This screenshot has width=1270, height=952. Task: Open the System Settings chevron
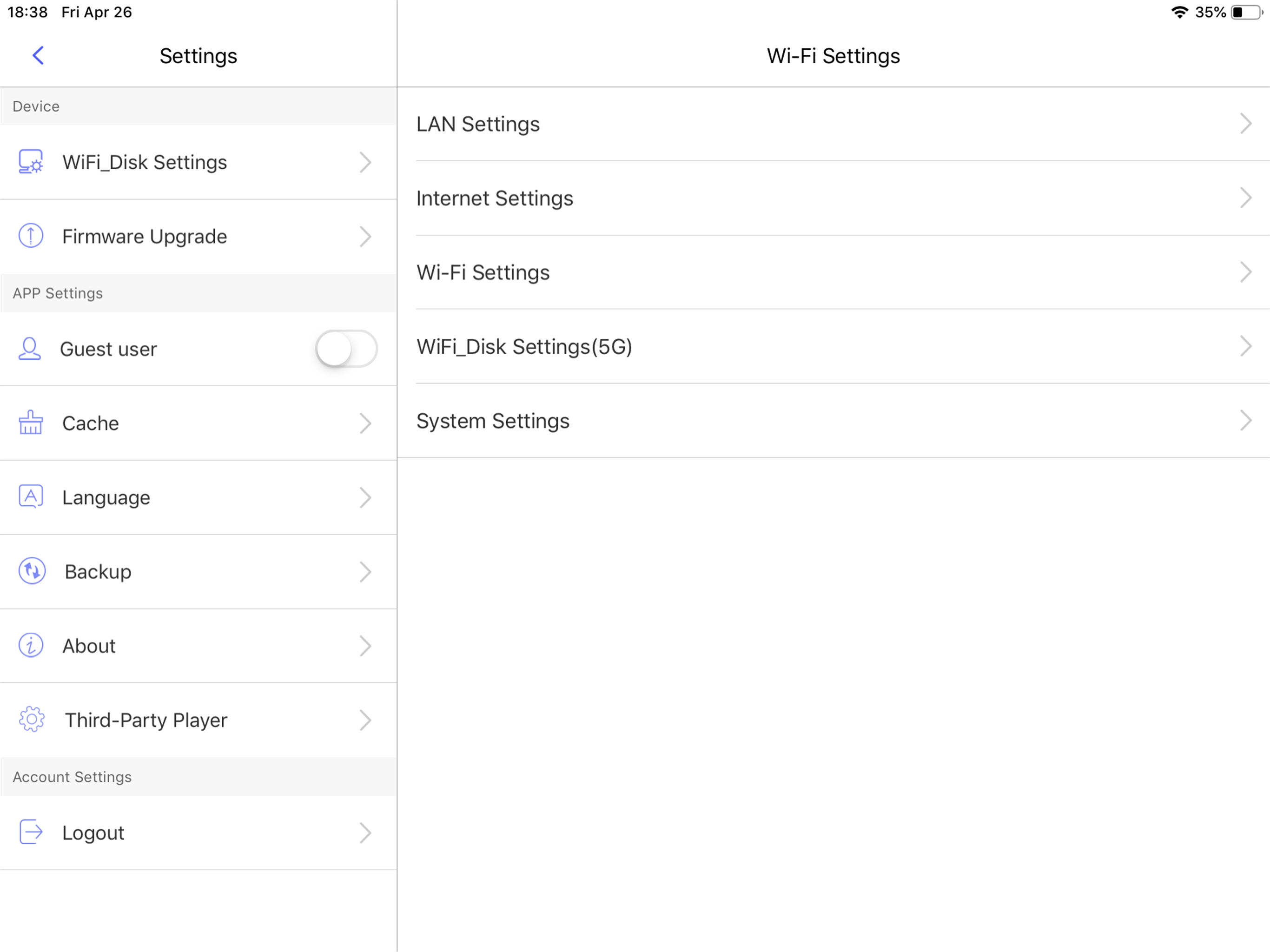point(1245,420)
